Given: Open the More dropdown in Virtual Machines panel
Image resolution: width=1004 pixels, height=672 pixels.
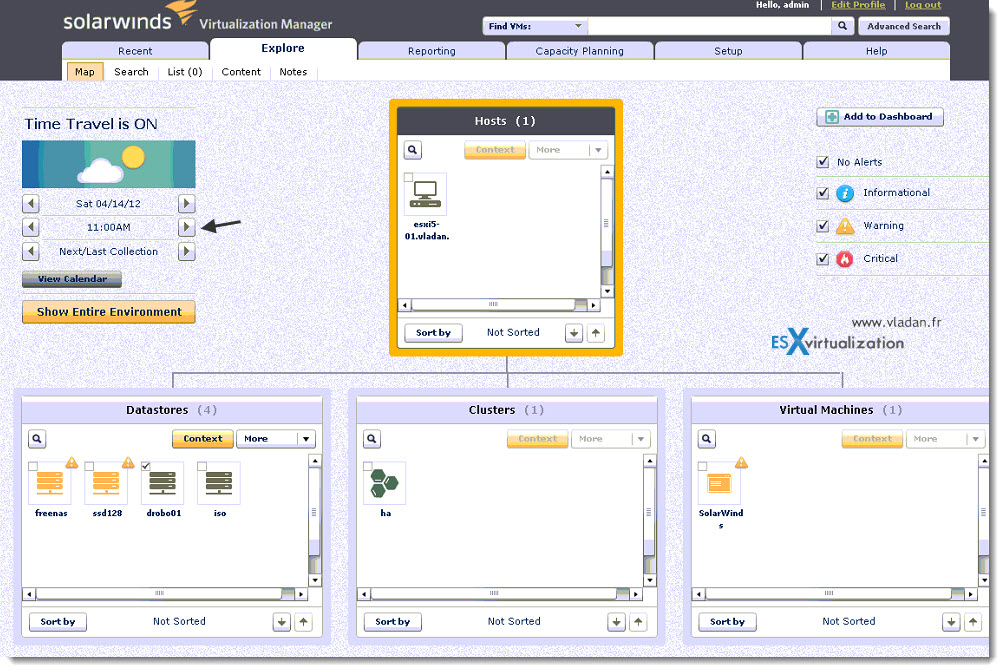Looking at the screenshot, I should [x=945, y=439].
